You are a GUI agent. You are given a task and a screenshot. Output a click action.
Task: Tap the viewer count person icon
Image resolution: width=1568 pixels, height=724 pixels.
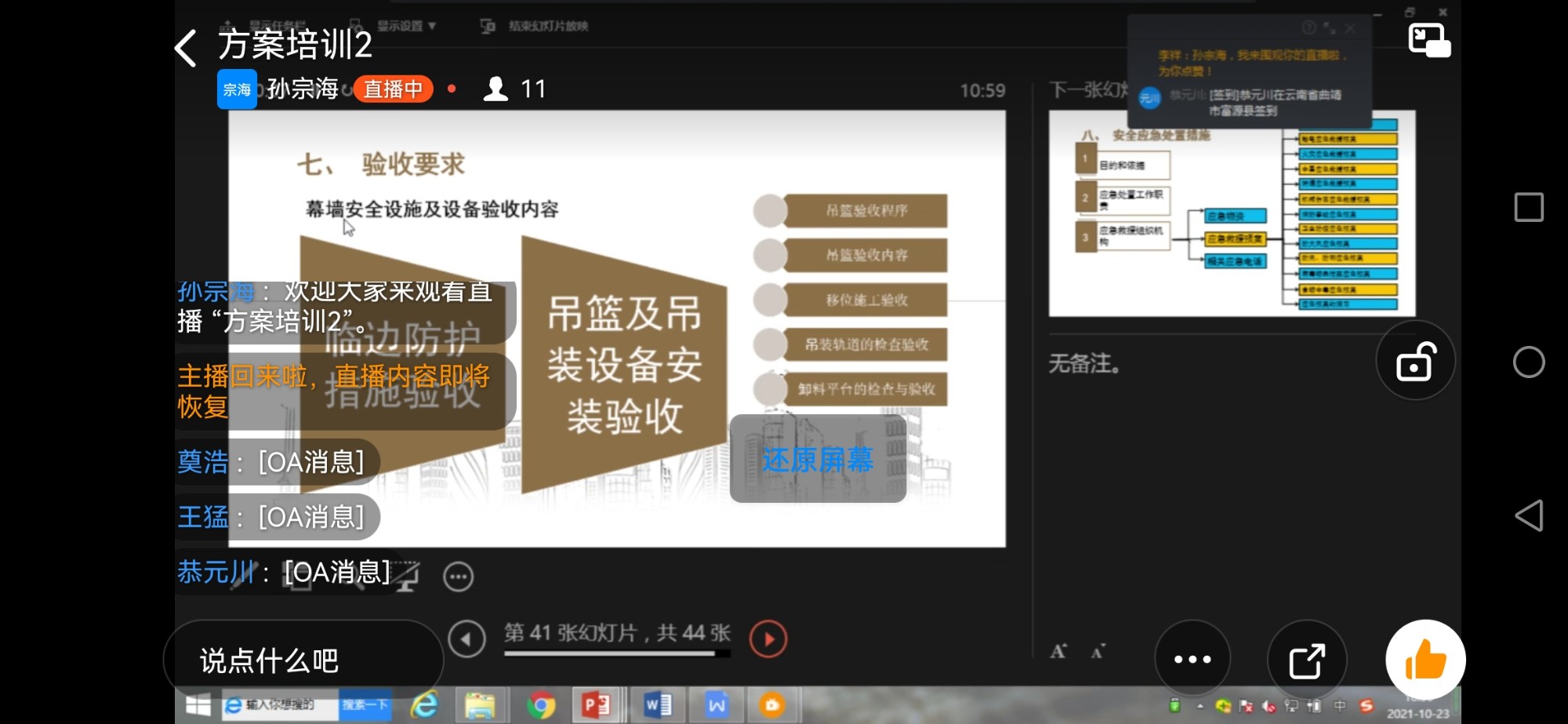495,89
